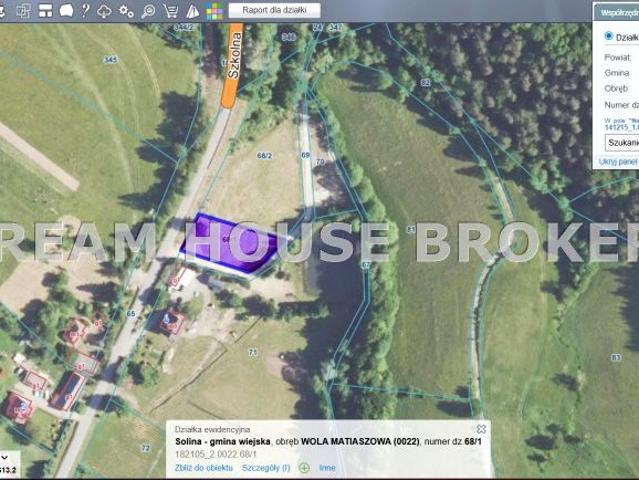
Task: Open the layout panels icon in toolbar
Action: coord(46,11)
